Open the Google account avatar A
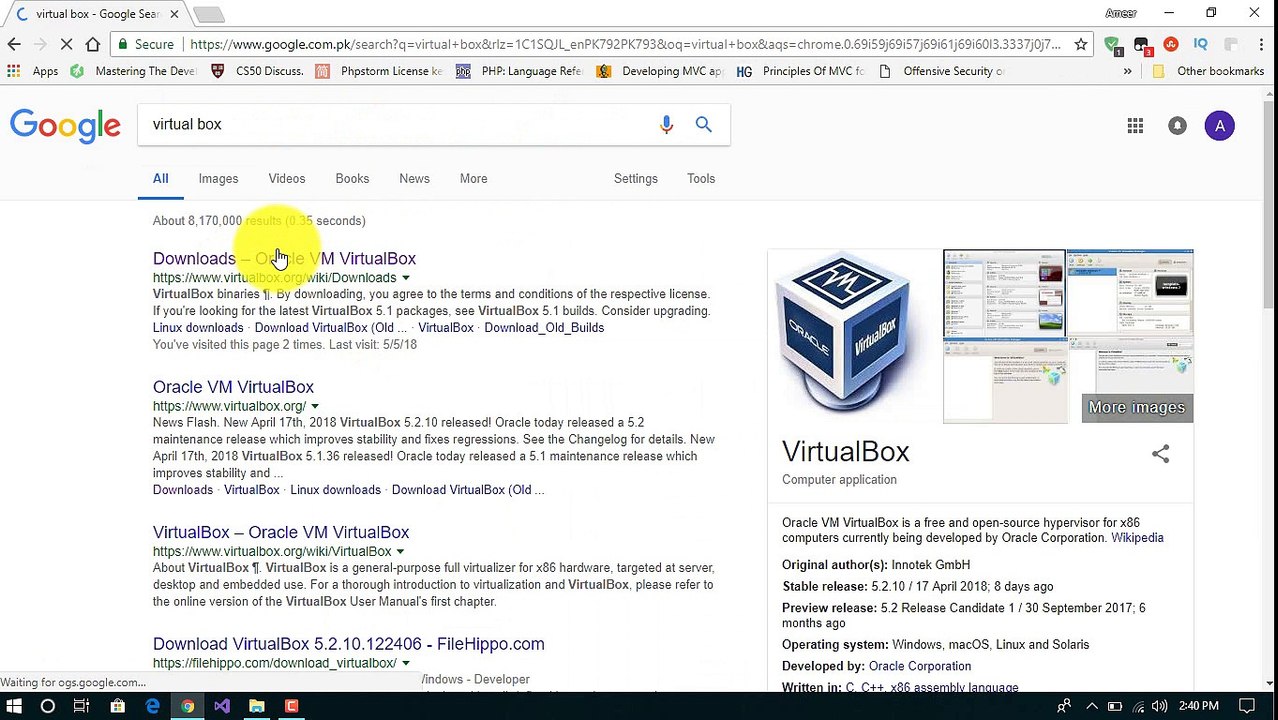This screenshot has width=1278, height=720. tap(1219, 126)
